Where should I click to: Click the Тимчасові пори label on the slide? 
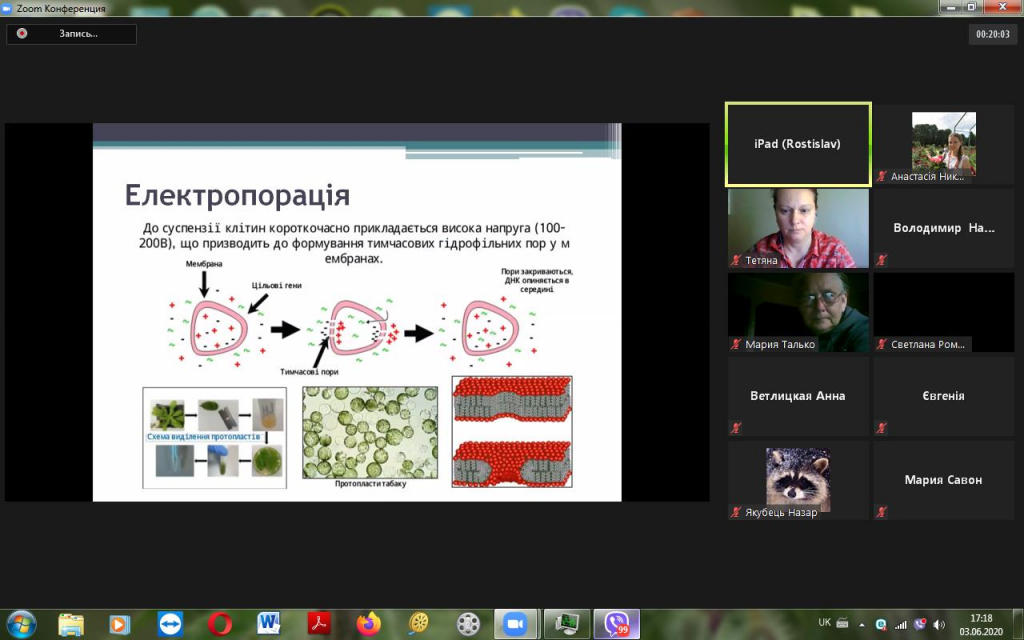(x=310, y=372)
